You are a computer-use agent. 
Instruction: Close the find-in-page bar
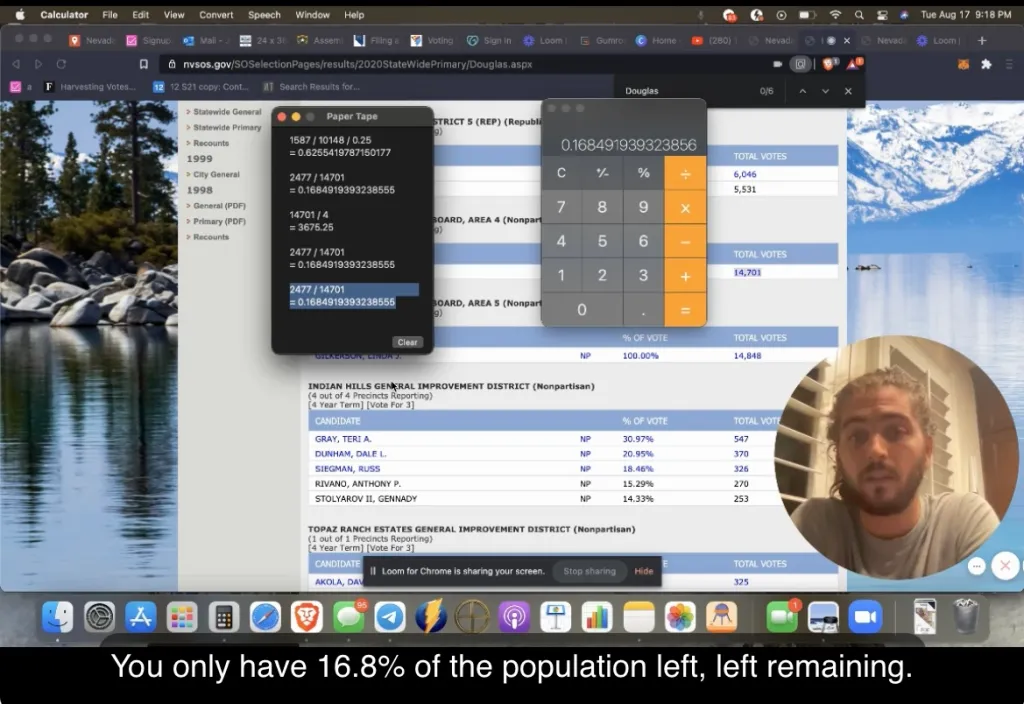coord(848,91)
